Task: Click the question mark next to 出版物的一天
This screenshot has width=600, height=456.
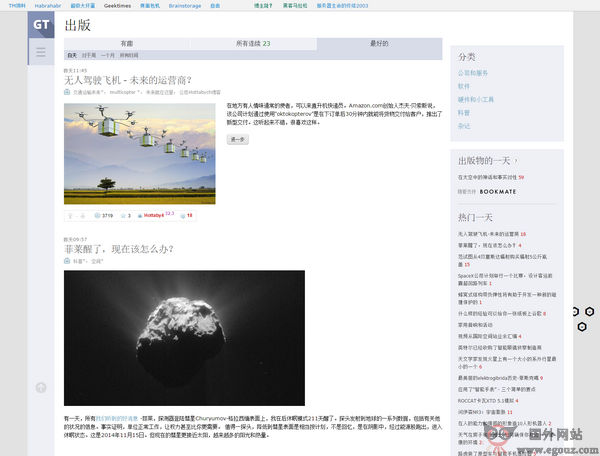Action: [516, 161]
